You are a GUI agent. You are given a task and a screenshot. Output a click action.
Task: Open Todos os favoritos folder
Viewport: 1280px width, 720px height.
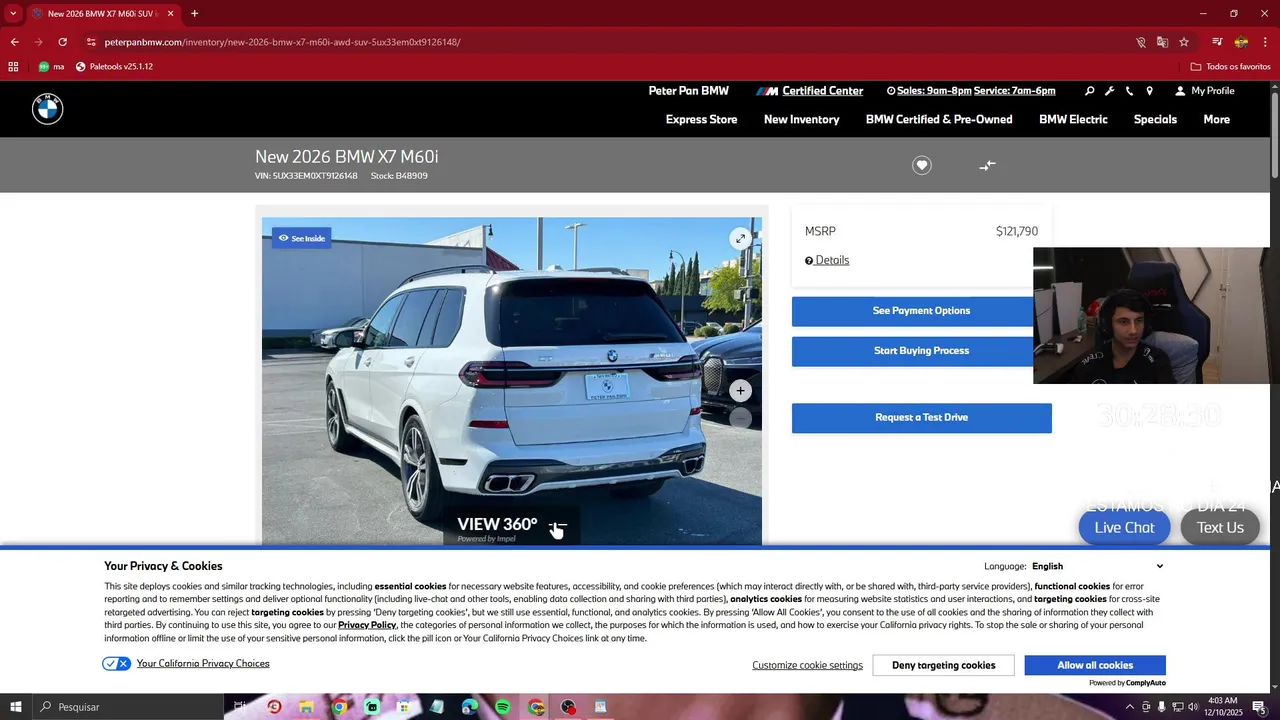tap(1230, 67)
